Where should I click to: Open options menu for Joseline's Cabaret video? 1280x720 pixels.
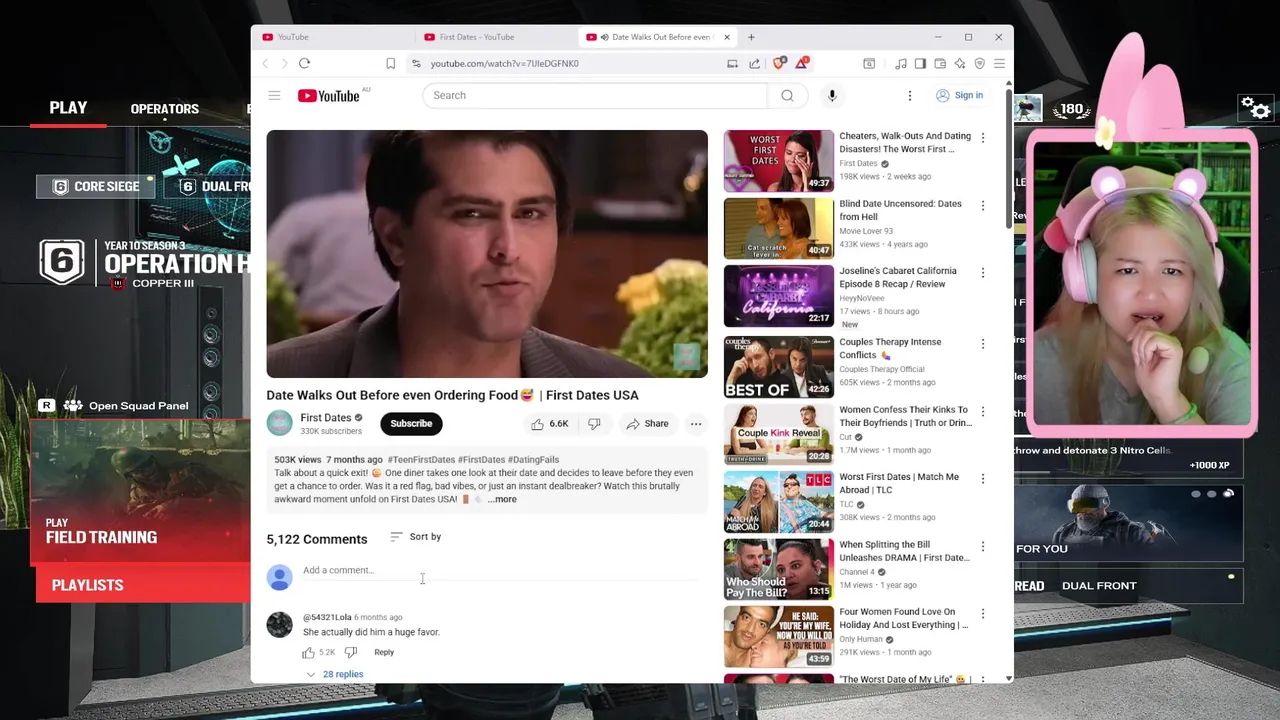(x=982, y=273)
